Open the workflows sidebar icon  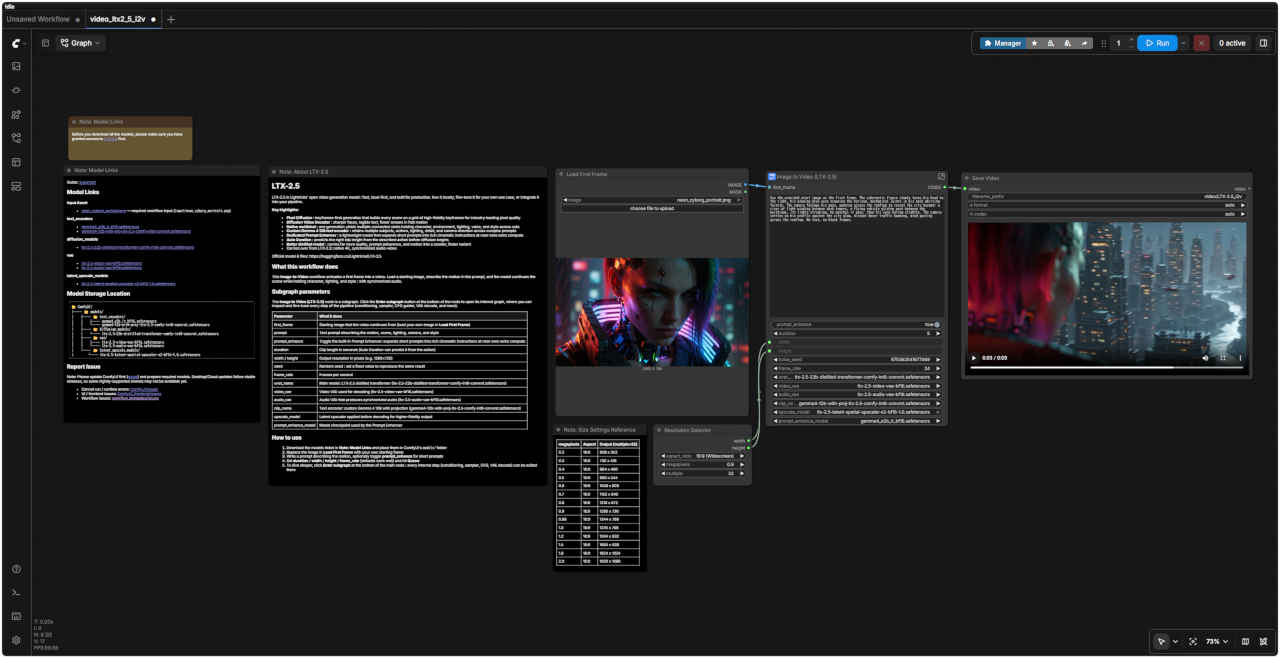point(16,138)
